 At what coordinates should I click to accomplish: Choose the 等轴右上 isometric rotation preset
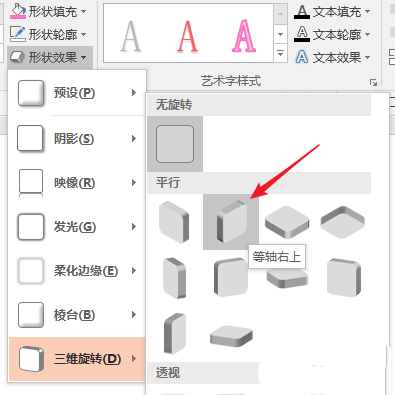(x=231, y=222)
